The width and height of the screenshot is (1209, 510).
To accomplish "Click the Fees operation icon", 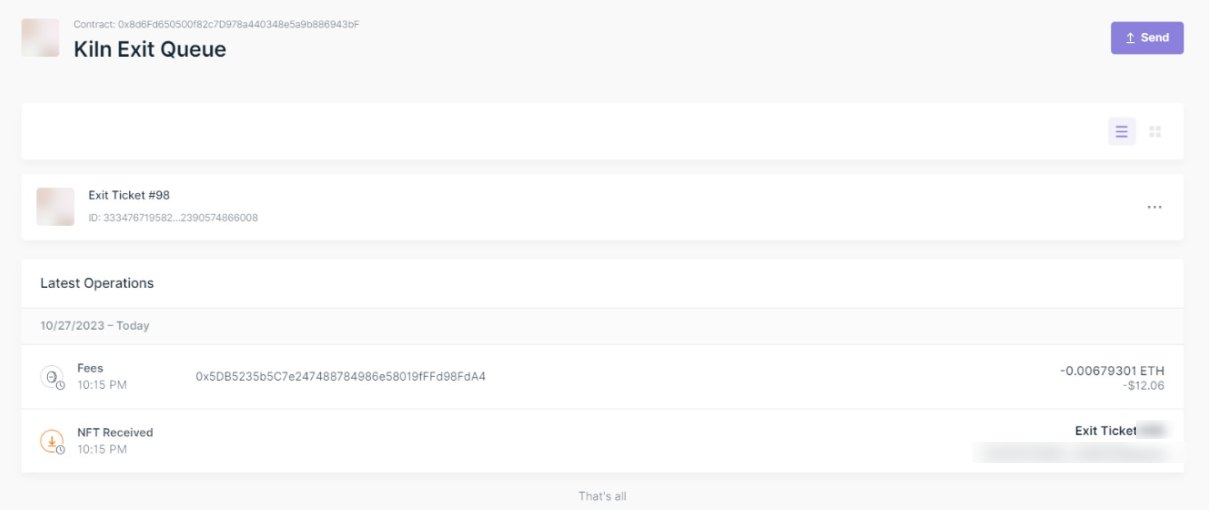I will [x=52, y=377].
